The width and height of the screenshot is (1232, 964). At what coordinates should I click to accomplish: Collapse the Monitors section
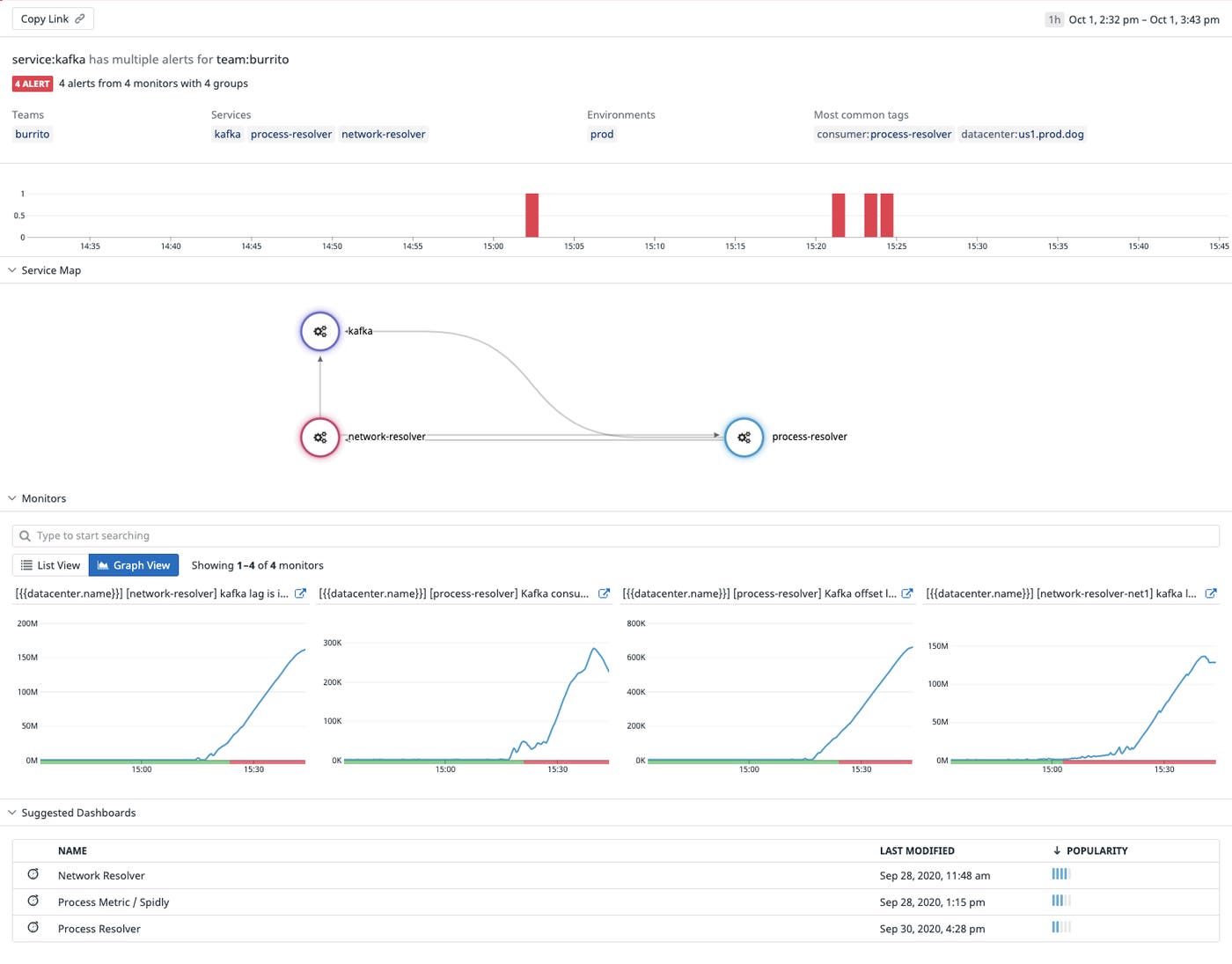pos(12,498)
